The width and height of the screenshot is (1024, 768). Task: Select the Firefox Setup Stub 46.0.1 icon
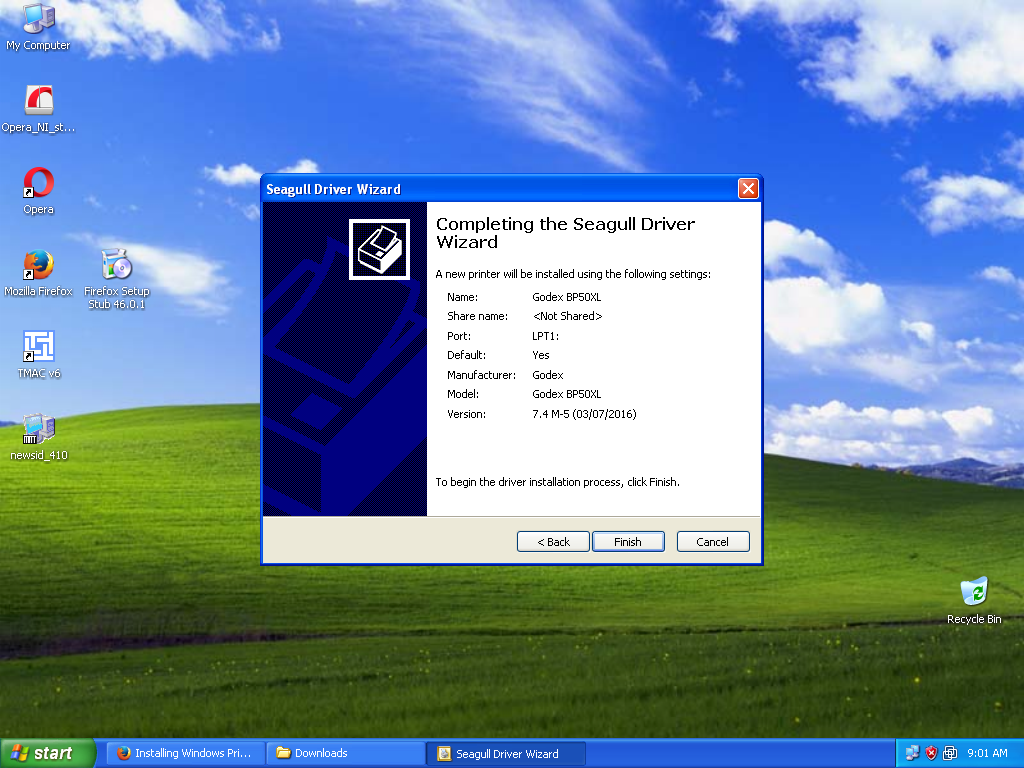coord(117,279)
